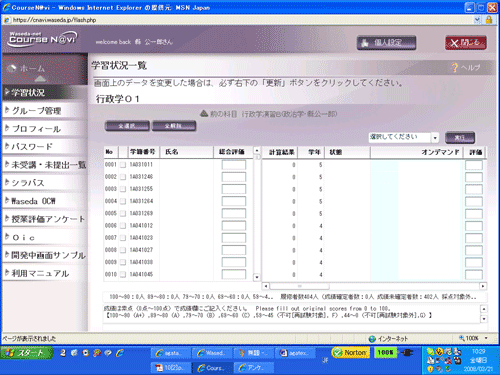Open the address bar dropdown arrow

click(477, 20)
